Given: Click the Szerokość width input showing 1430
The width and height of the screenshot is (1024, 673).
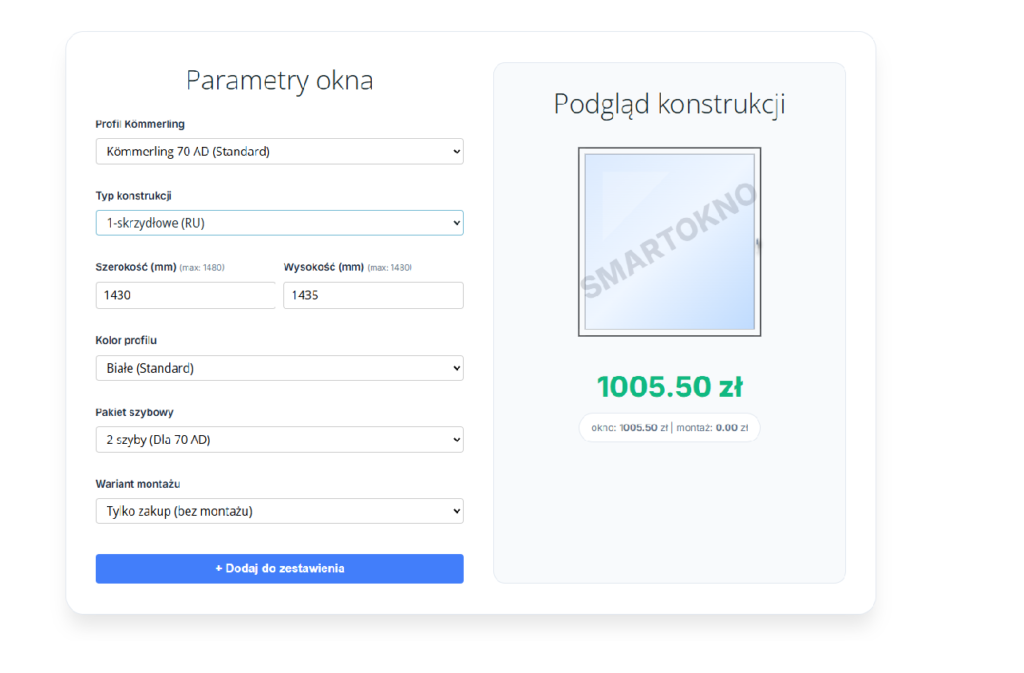Looking at the screenshot, I should tap(185, 295).
